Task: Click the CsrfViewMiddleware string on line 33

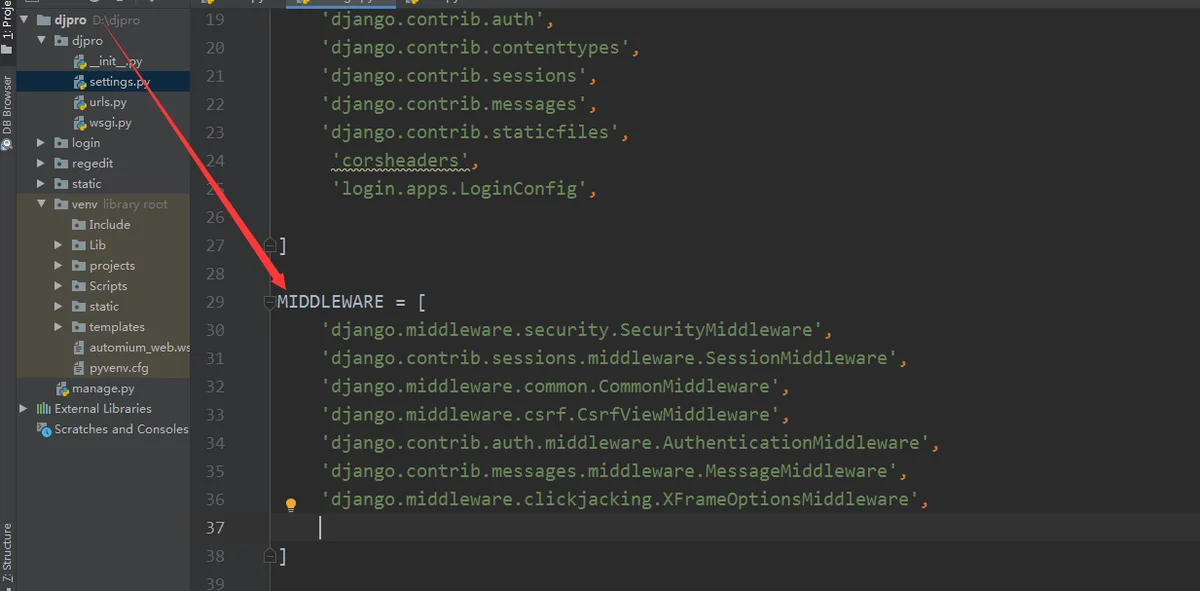Action: (550, 414)
